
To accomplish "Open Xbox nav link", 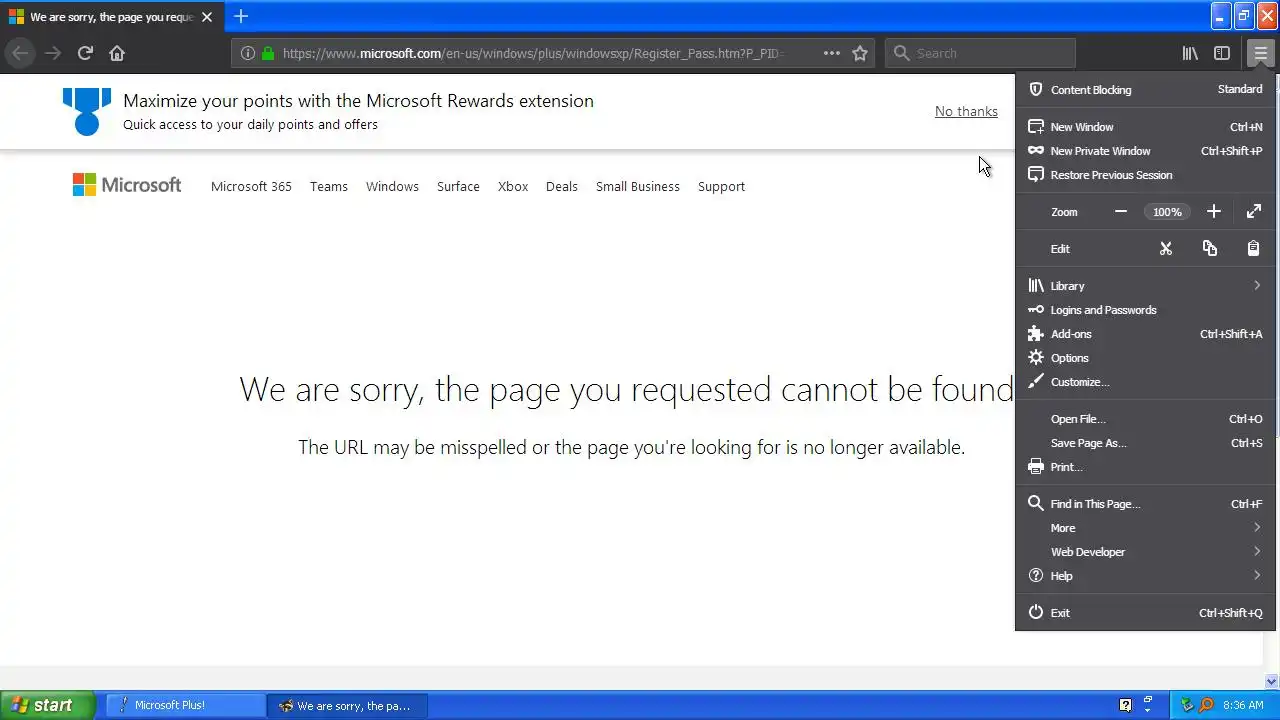I will coord(513,186).
